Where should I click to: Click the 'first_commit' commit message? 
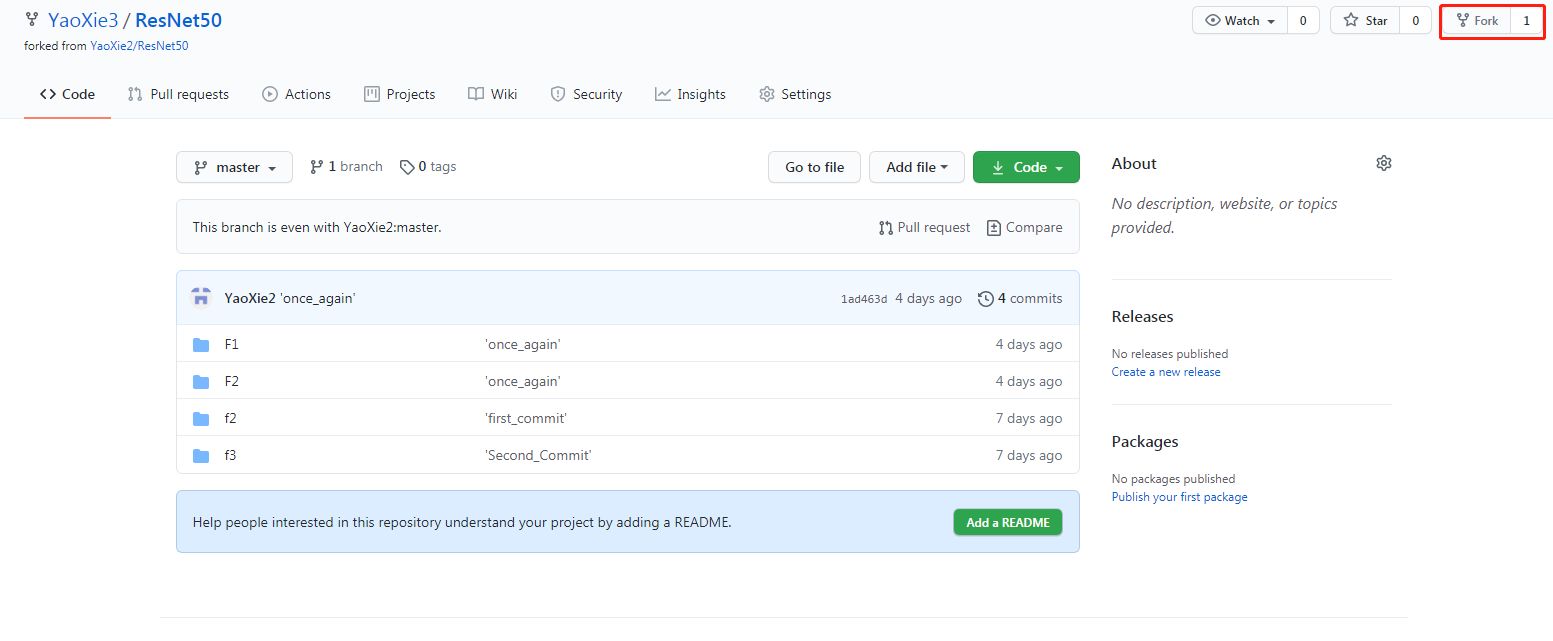pyautogui.click(x=526, y=418)
